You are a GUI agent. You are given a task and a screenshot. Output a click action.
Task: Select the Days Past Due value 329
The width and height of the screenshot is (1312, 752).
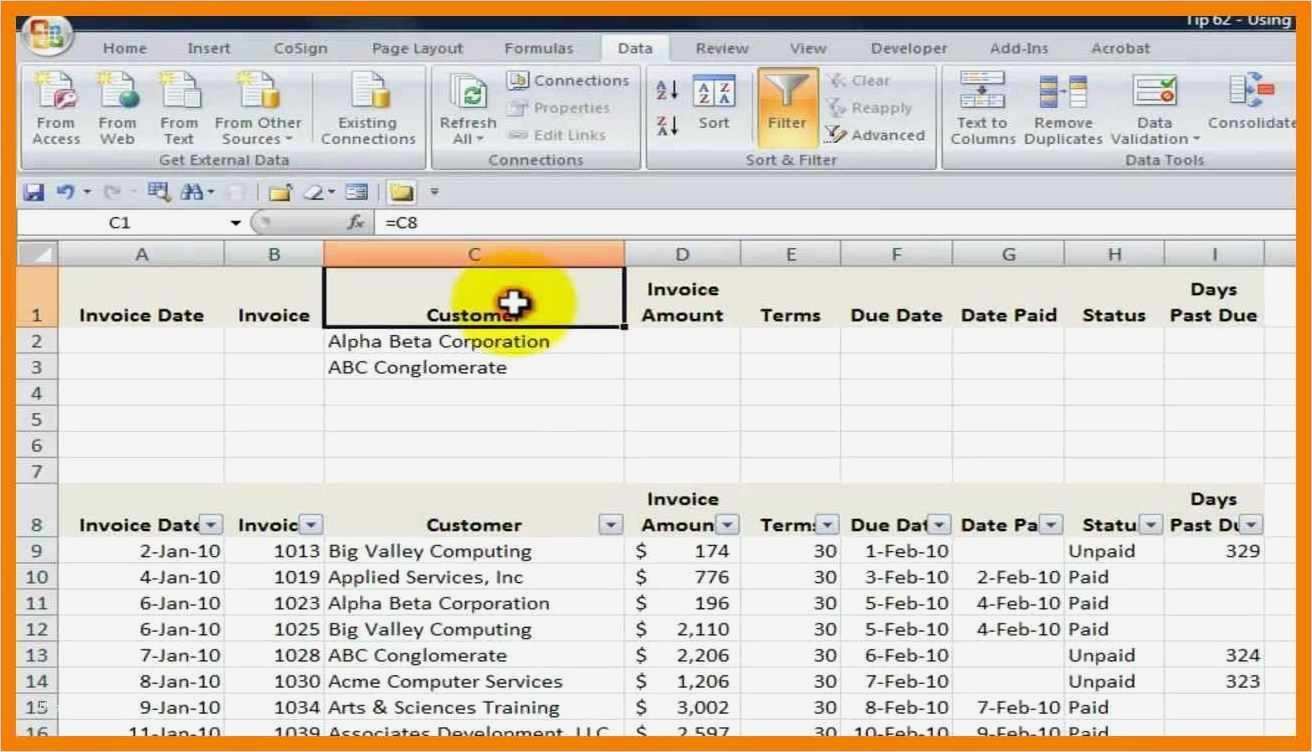point(1214,551)
